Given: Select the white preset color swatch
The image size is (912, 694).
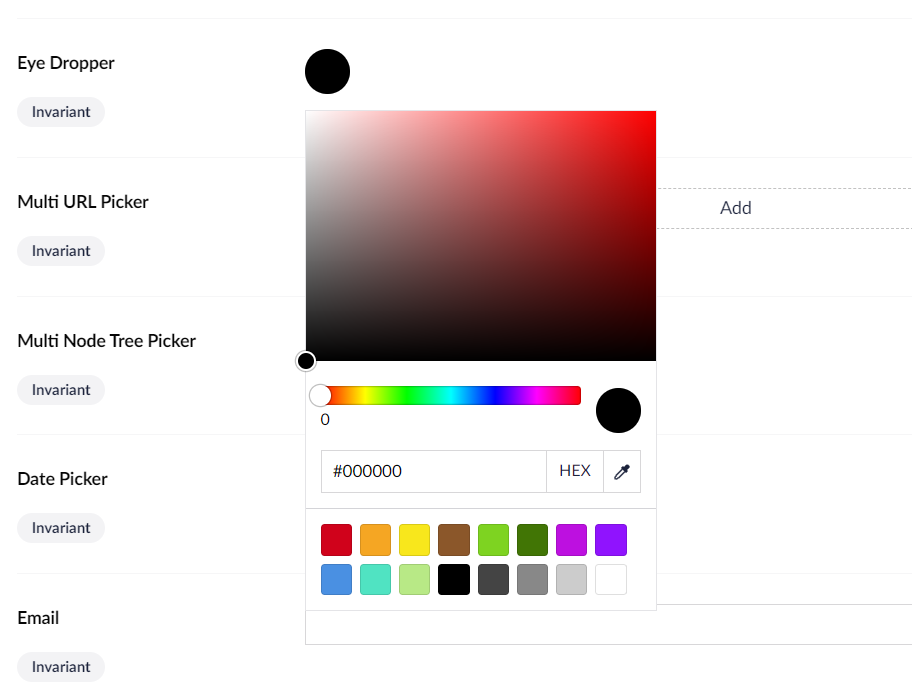Looking at the screenshot, I should tap(610, 579).
